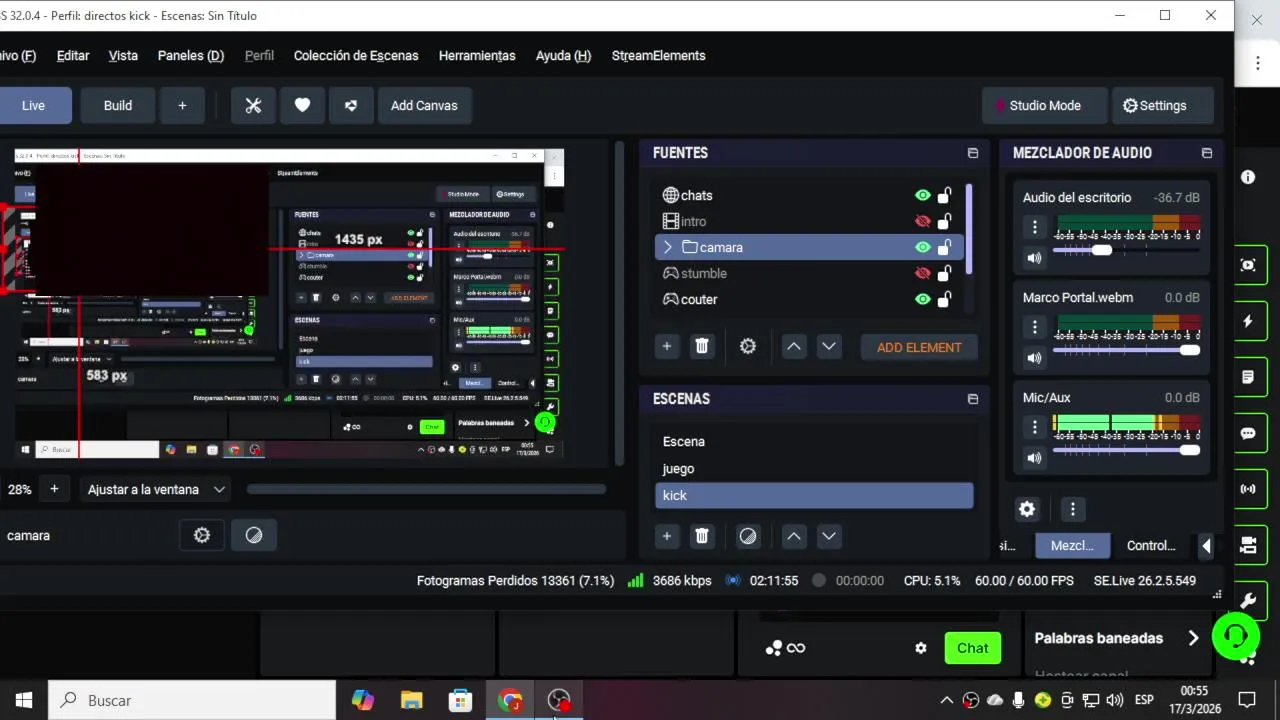Click the green lightning bolt sidebar icon
The image size is (1280, 720).
(1248, 321)
